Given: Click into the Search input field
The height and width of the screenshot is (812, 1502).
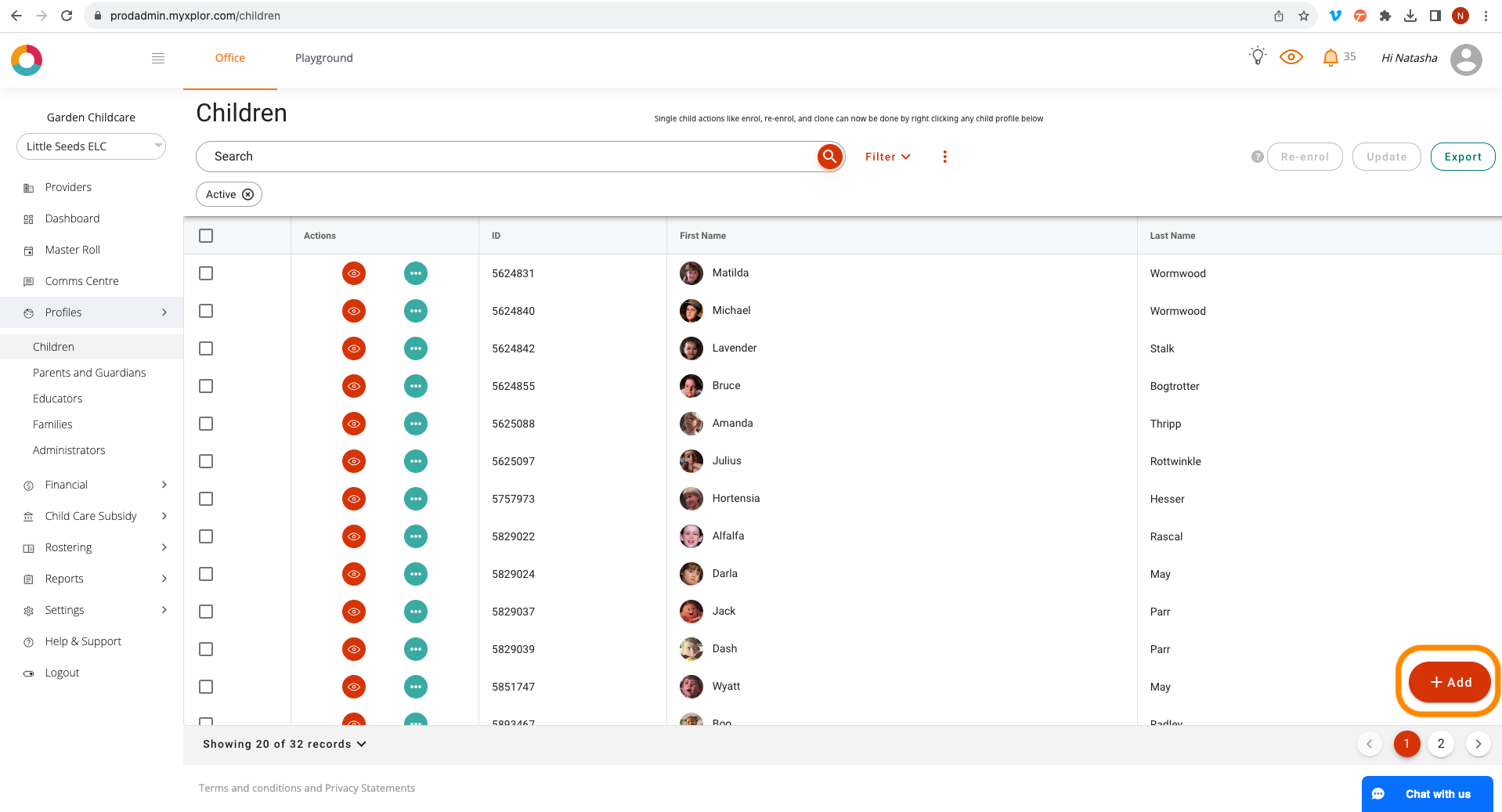Looking at the screenshot, I should [x=505, y=157].
